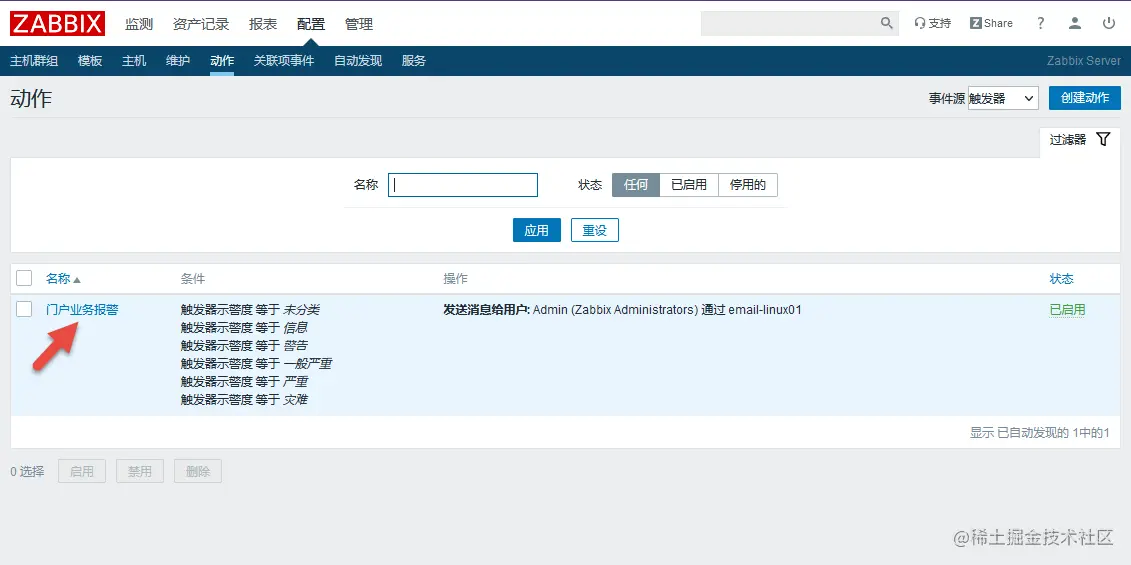Viewport: 1131px width, 565px height.
Task: Open the user profile icon
Action: pyautogui.click(x=1075, y=23)
